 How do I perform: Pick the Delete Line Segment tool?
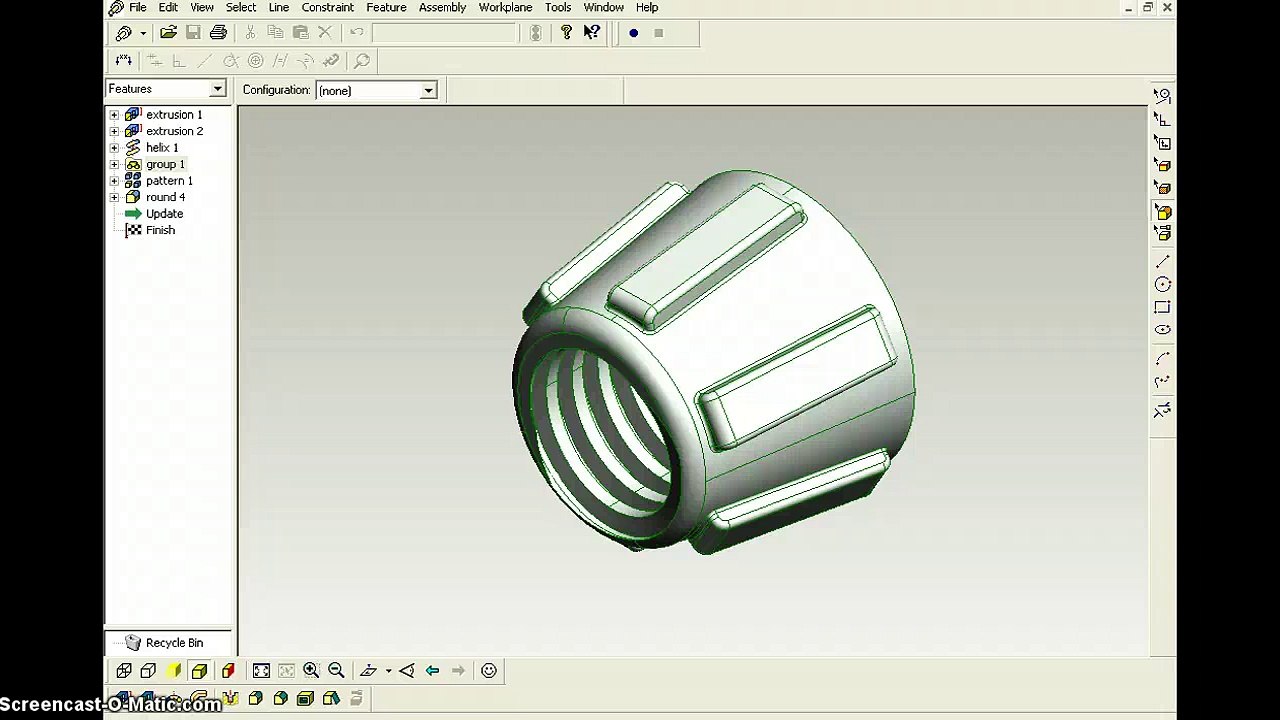tap(1162, 410)
